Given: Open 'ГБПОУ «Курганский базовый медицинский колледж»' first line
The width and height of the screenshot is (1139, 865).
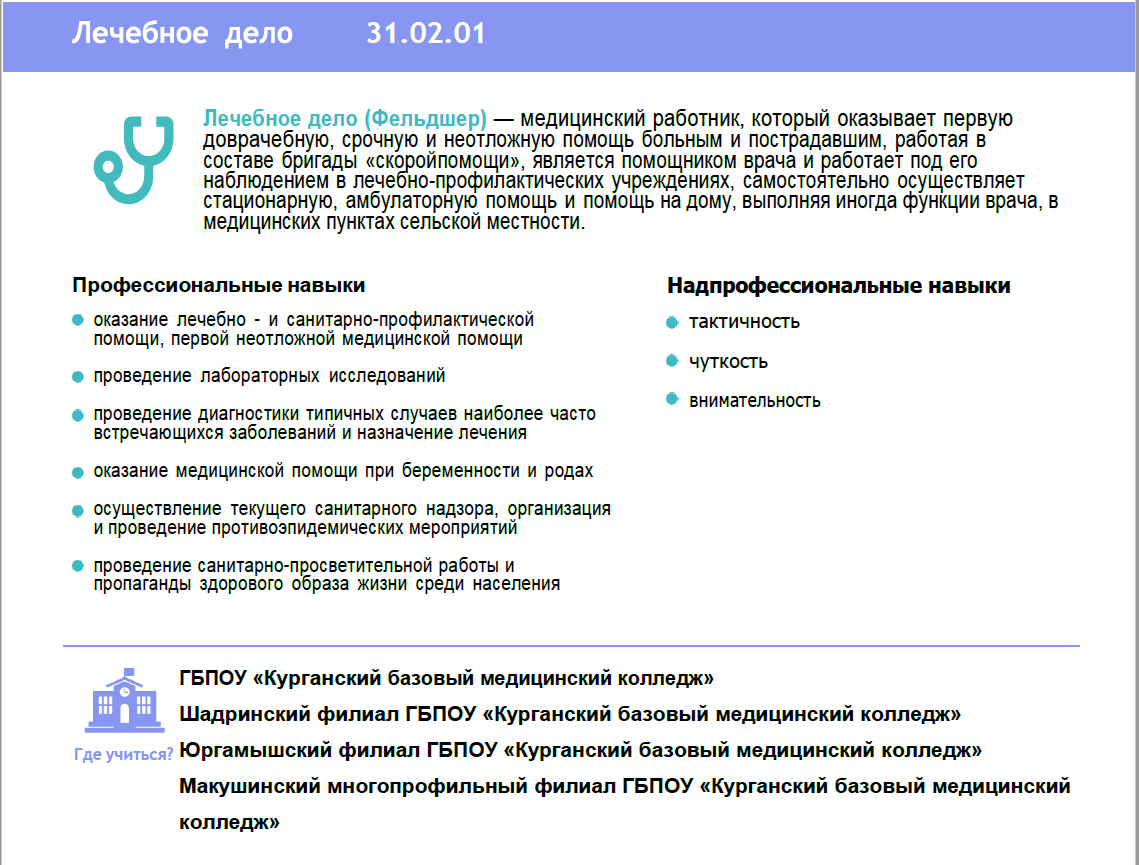Looking at the screenshot, I should (x=447, y=678).
